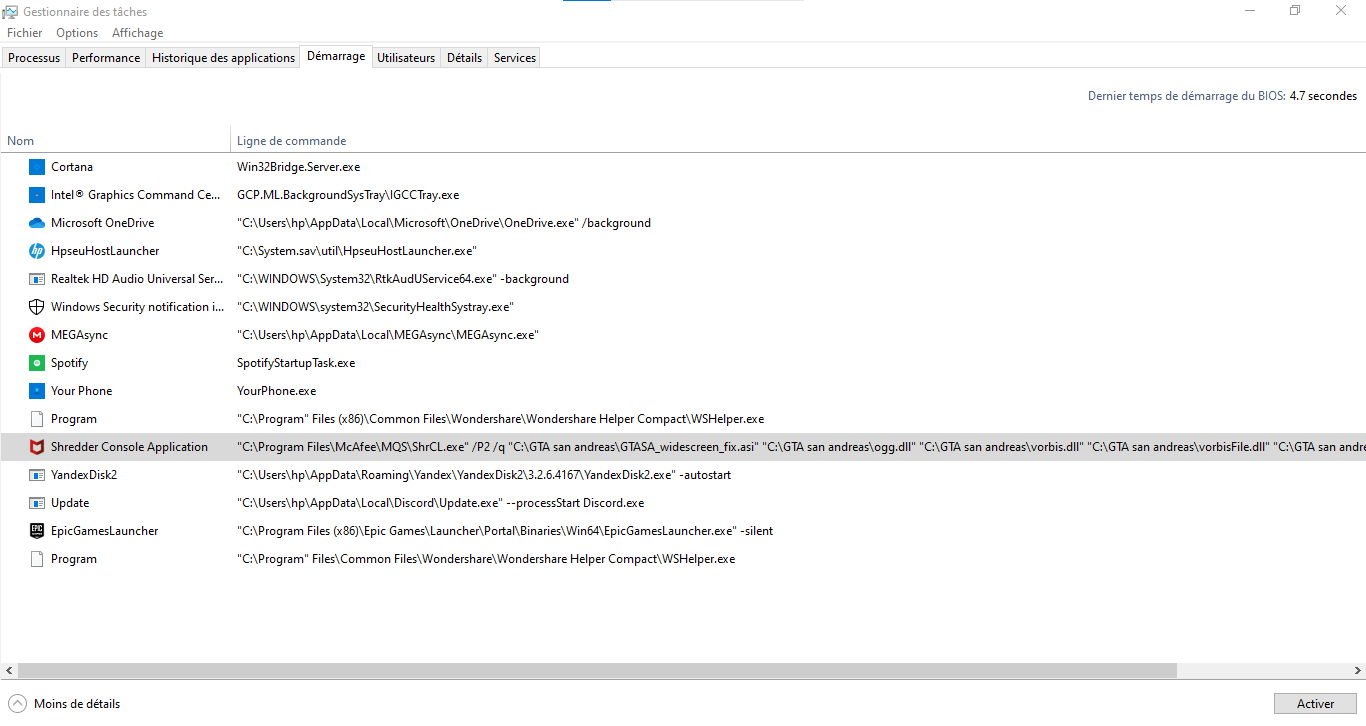
Task: Collapse view with Moins de détails arrow
Action: coord(18,704)
